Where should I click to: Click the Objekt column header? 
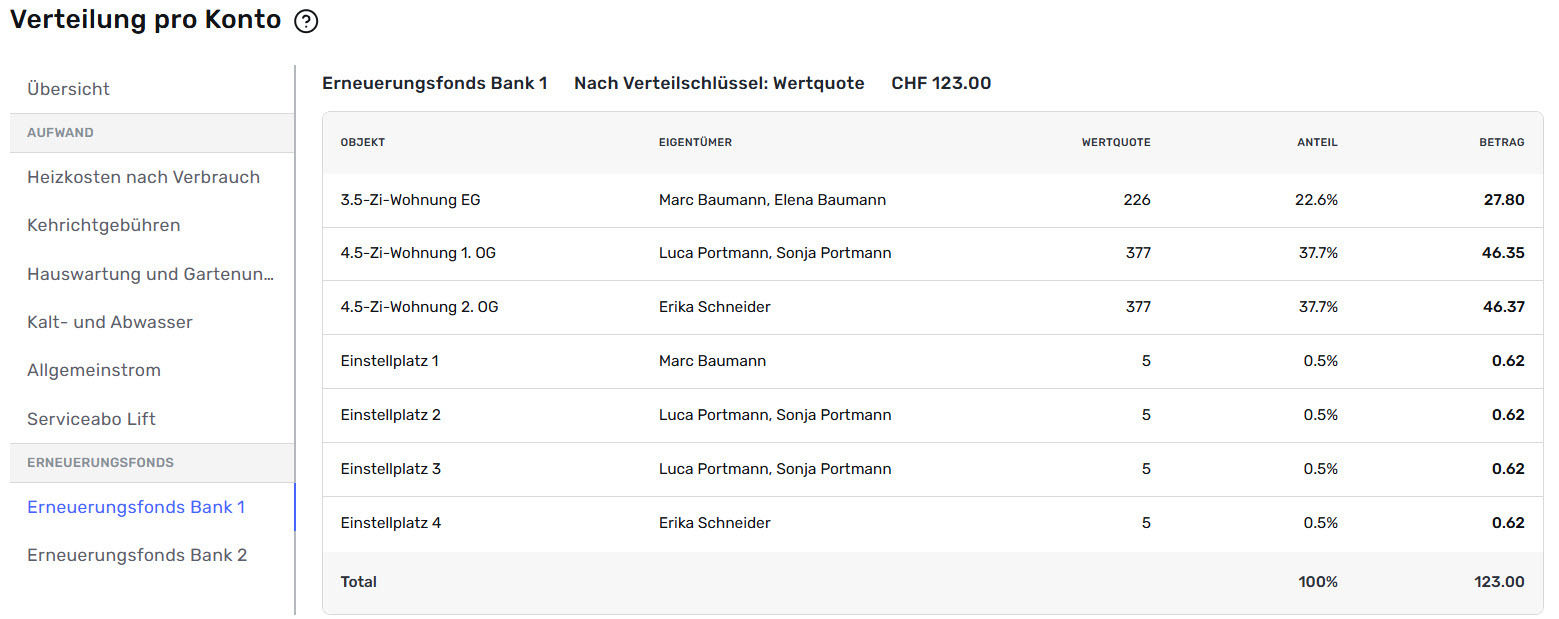click(x=363, y=142)
